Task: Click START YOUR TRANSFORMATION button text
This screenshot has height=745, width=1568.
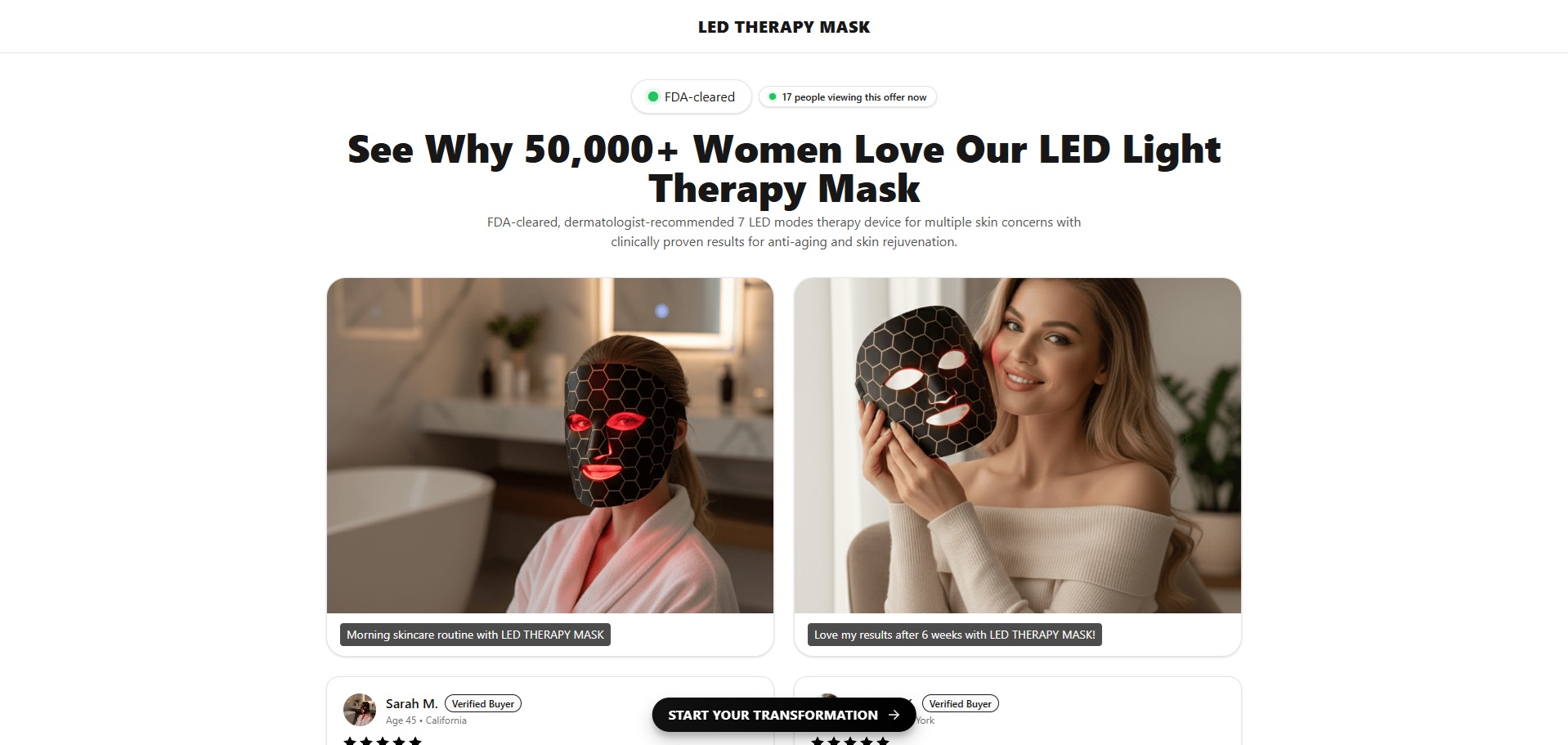Action: [773, 715]
